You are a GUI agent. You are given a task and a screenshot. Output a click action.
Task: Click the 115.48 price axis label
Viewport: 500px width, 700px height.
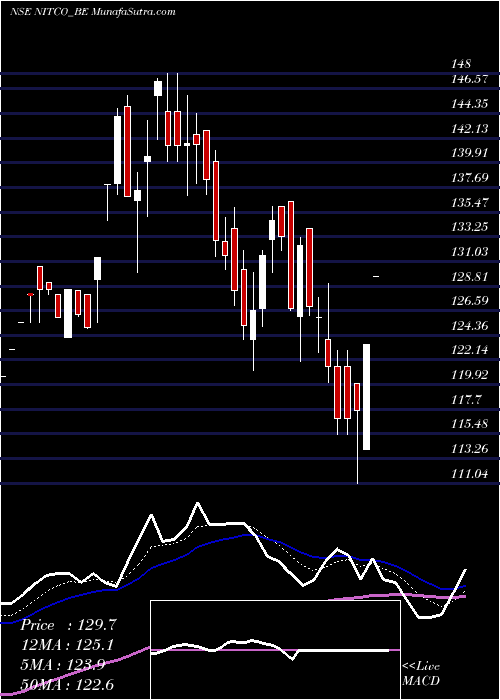pos(470,424)
